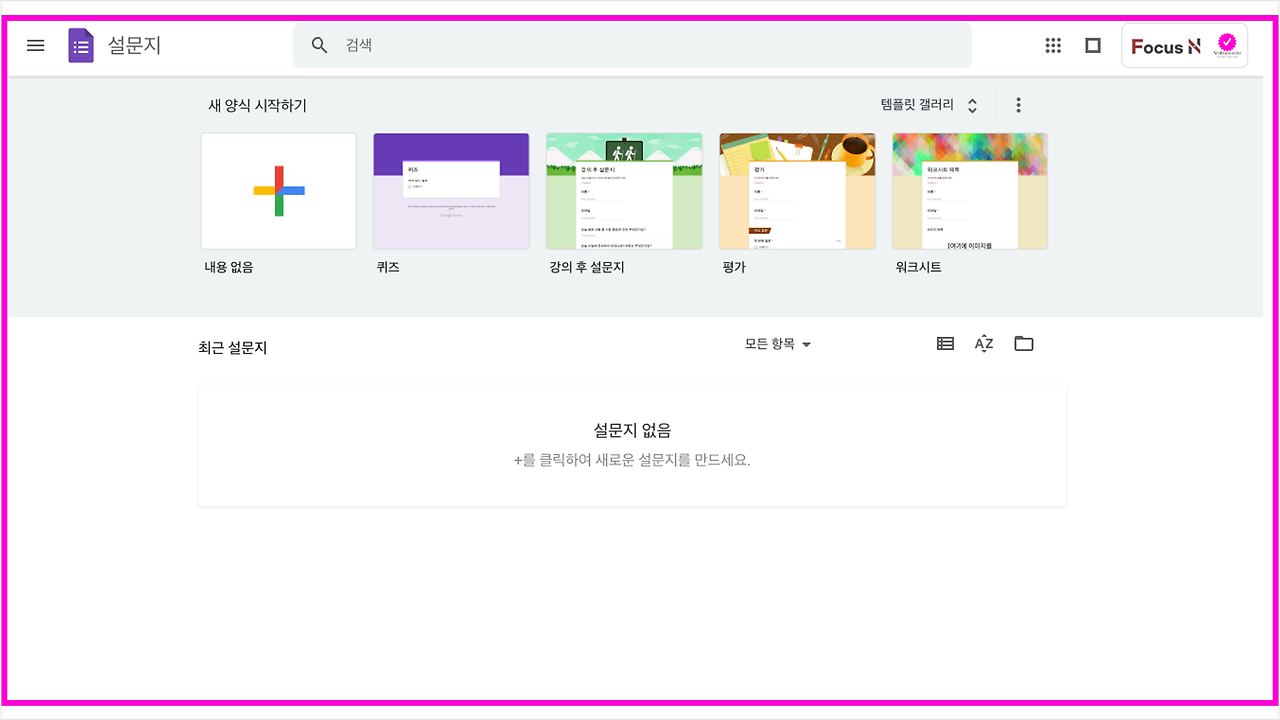Switch forms display to list view
1280x720 pixels.
[945, 343]
